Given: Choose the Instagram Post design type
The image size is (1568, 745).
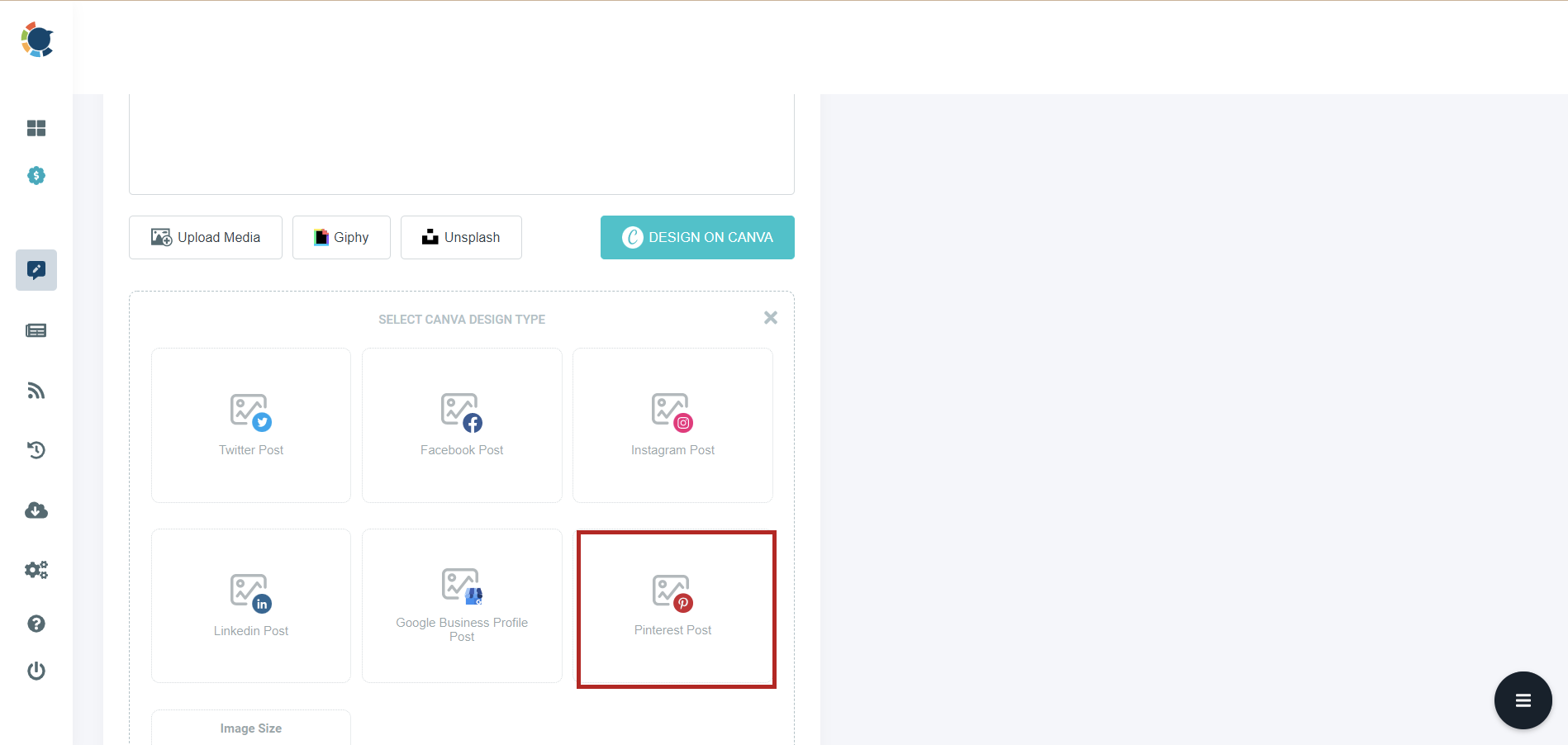Looking at the screenshot, I should [x=672, y=425].
